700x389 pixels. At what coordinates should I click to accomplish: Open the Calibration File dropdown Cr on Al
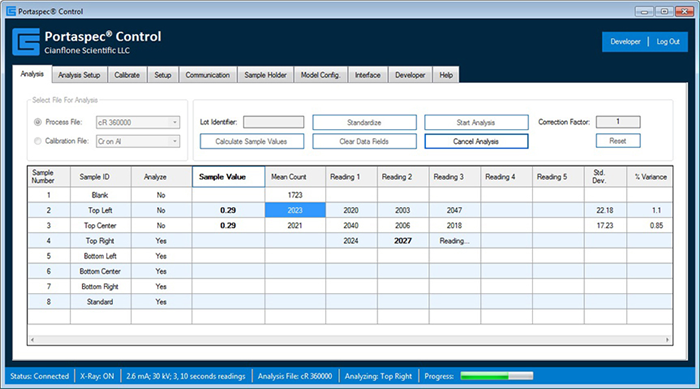click(138, 141)
